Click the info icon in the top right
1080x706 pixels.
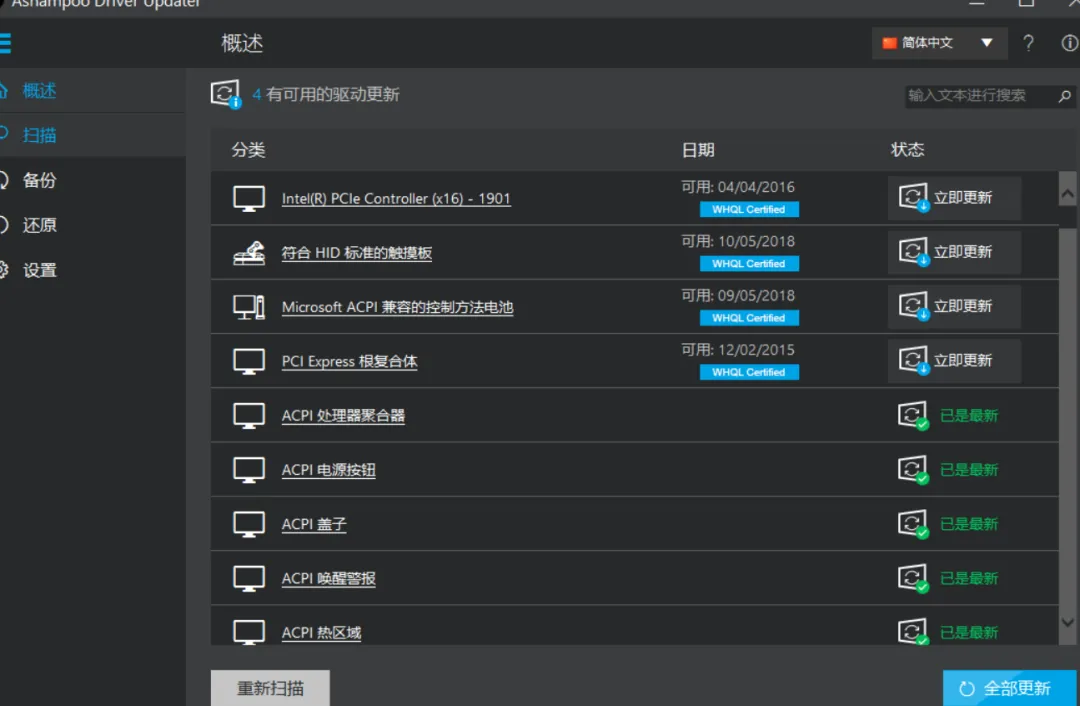1066,43
